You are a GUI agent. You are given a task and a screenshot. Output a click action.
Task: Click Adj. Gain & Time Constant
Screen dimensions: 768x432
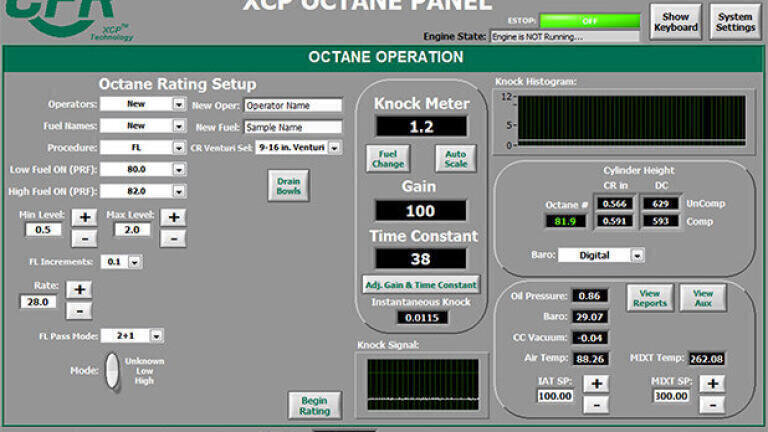pos(421,285)
